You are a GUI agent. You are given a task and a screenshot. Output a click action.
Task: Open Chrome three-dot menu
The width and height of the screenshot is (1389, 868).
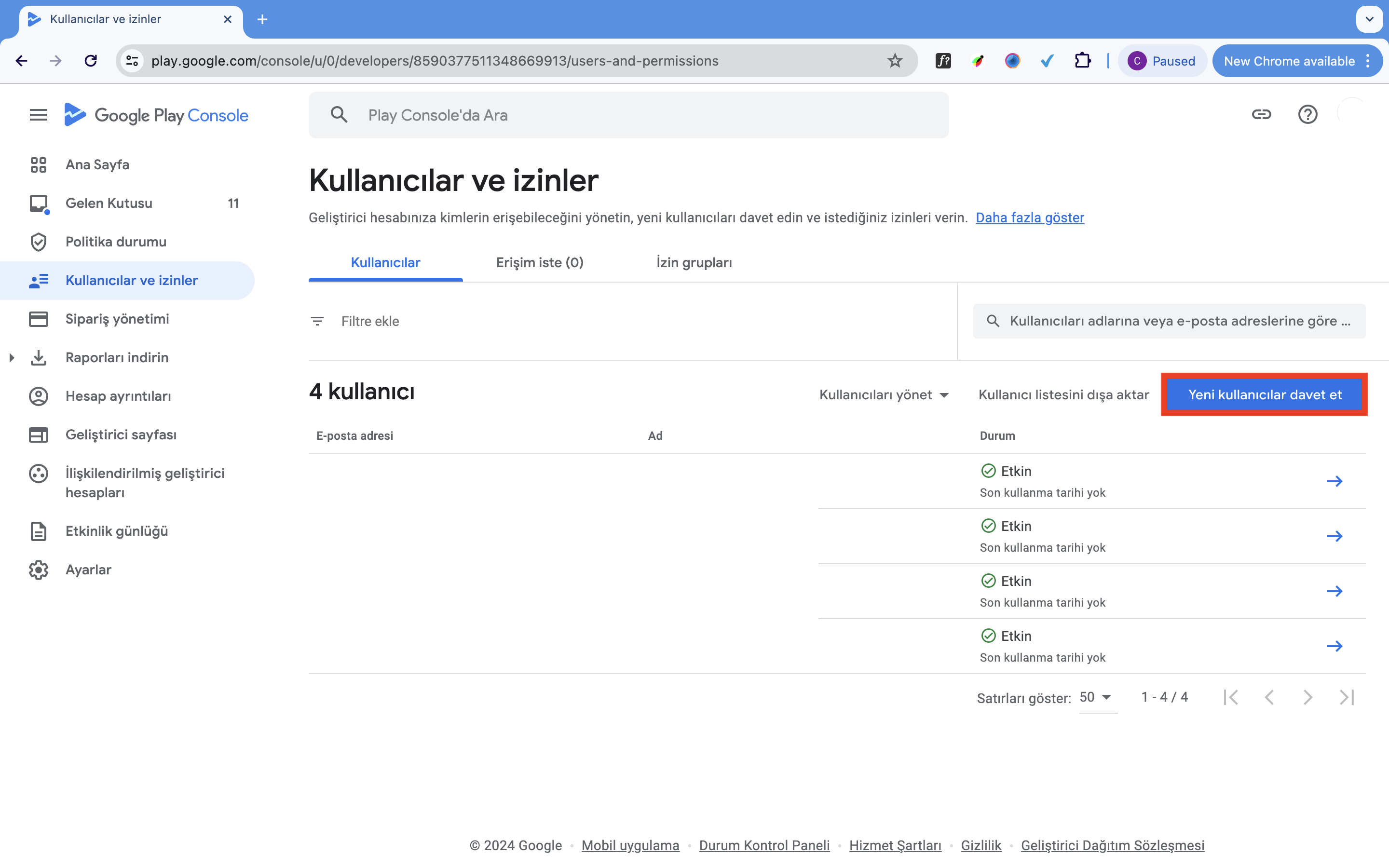coord(1368,61)
